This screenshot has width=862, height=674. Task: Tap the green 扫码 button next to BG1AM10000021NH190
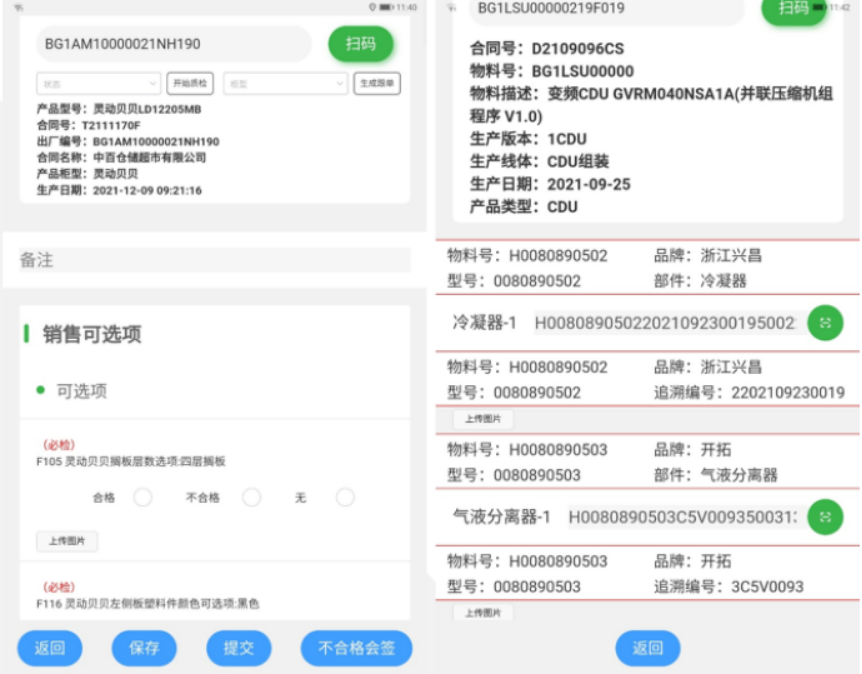point(361,44)
